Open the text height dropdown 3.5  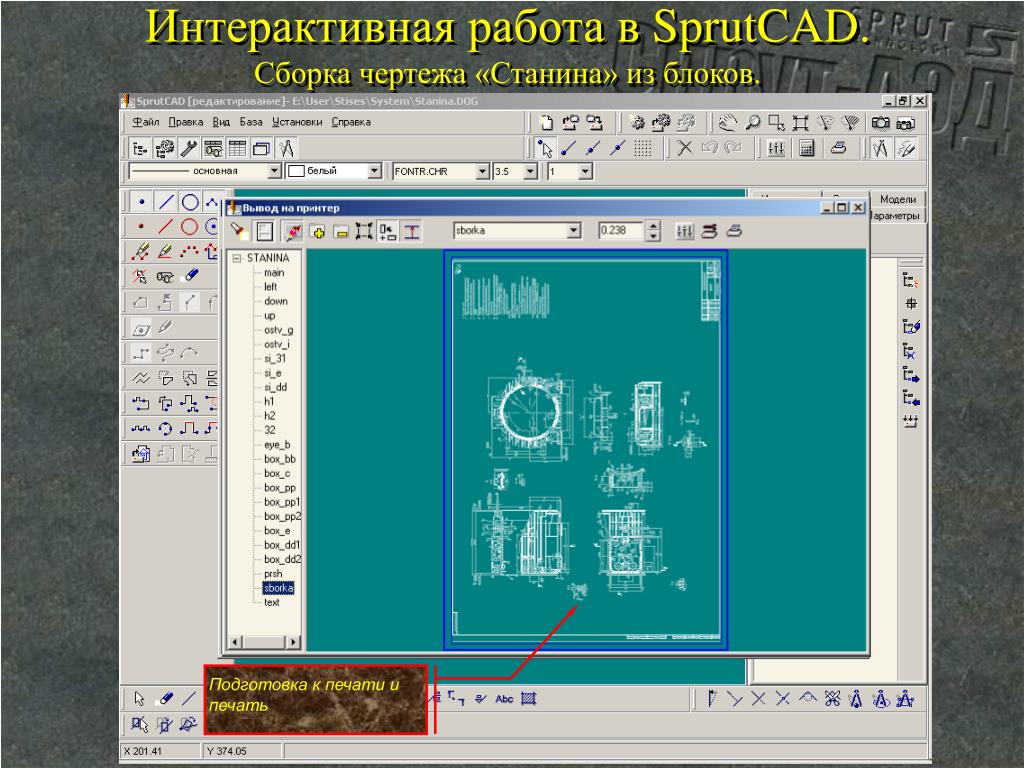[531, 171]
